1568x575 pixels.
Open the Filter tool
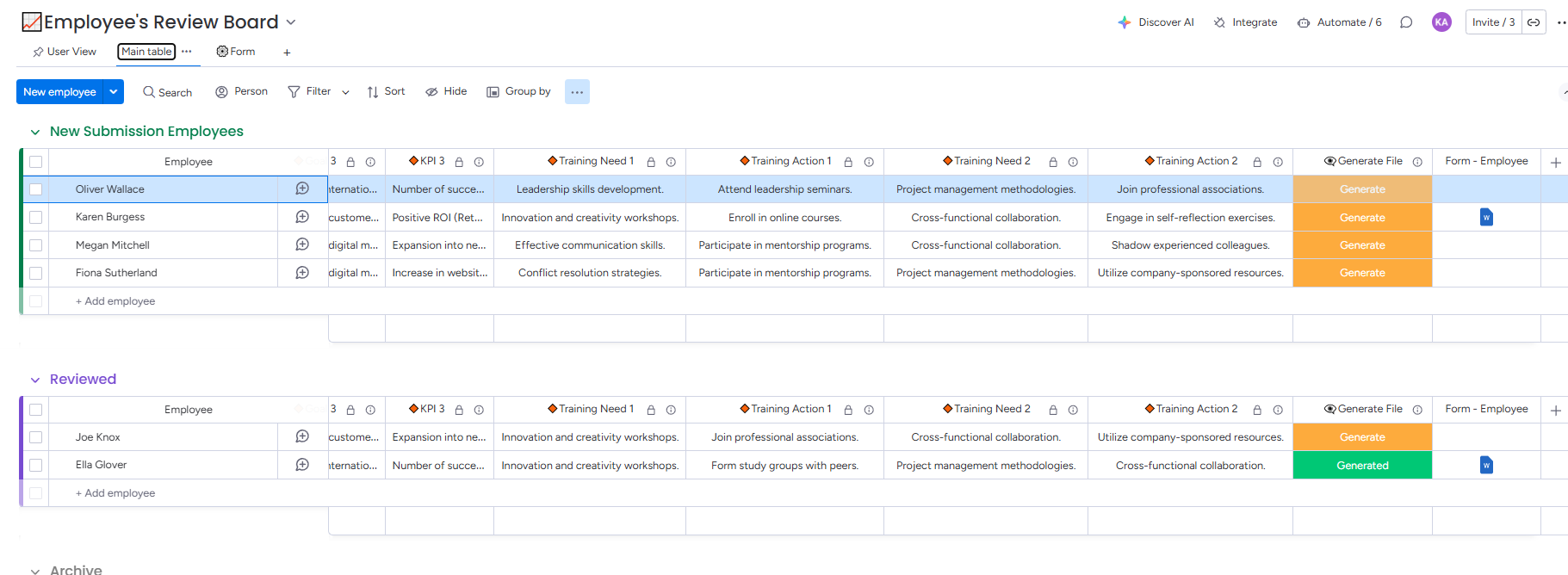coord(309,91)
